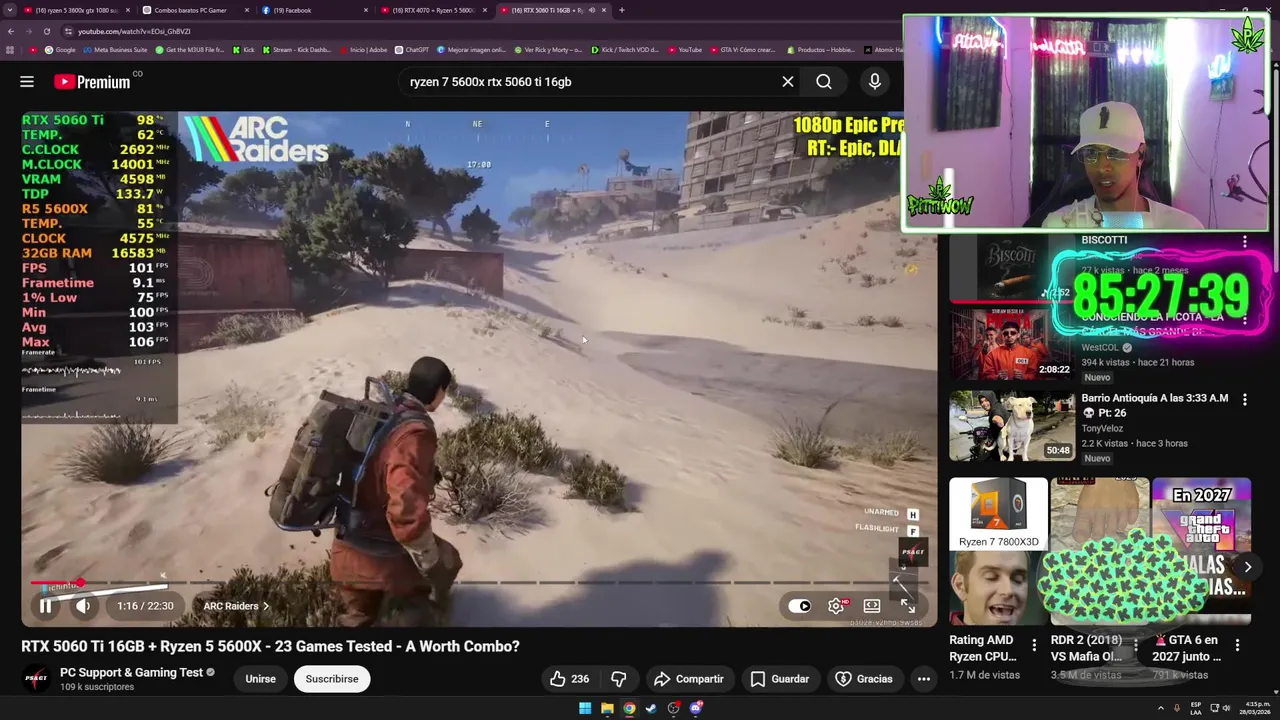Open more actions ellipsis under video
The height and width of the screenshot is (720, 1280).
pyautogui.click(x=924, y=679)
